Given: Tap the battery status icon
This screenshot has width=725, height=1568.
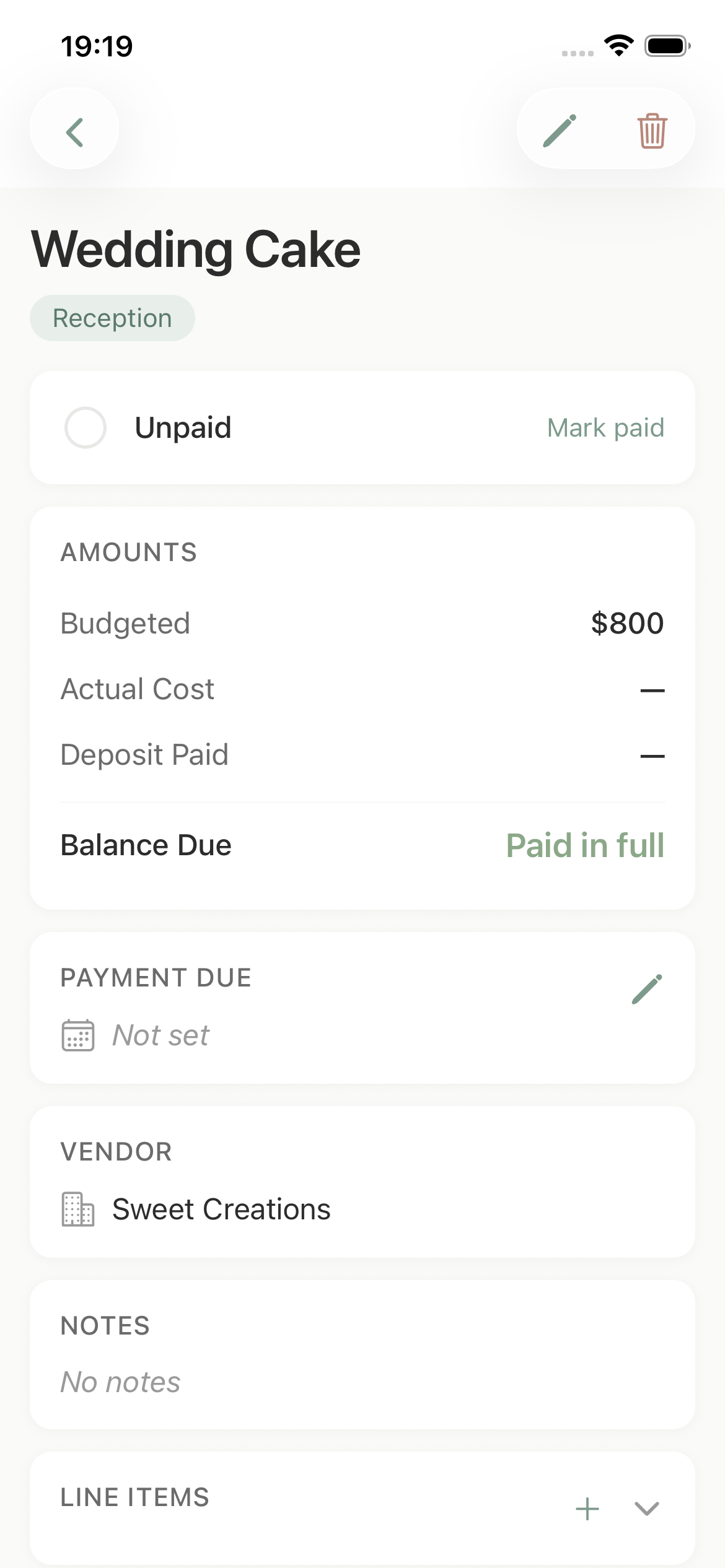Looking at the screenshot, I should 667,46.
